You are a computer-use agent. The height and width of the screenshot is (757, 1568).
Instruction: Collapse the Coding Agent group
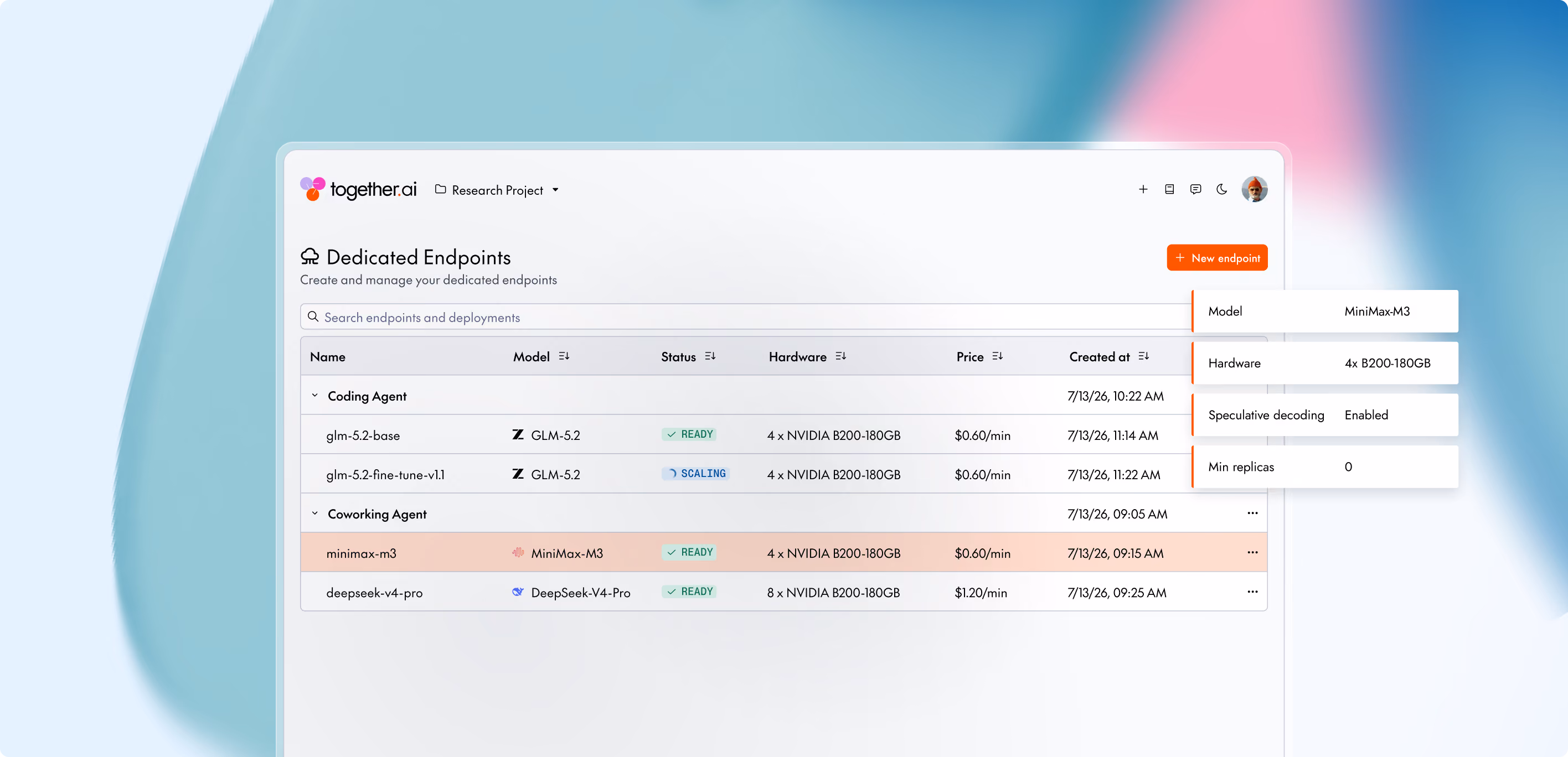tap(314, 396)
